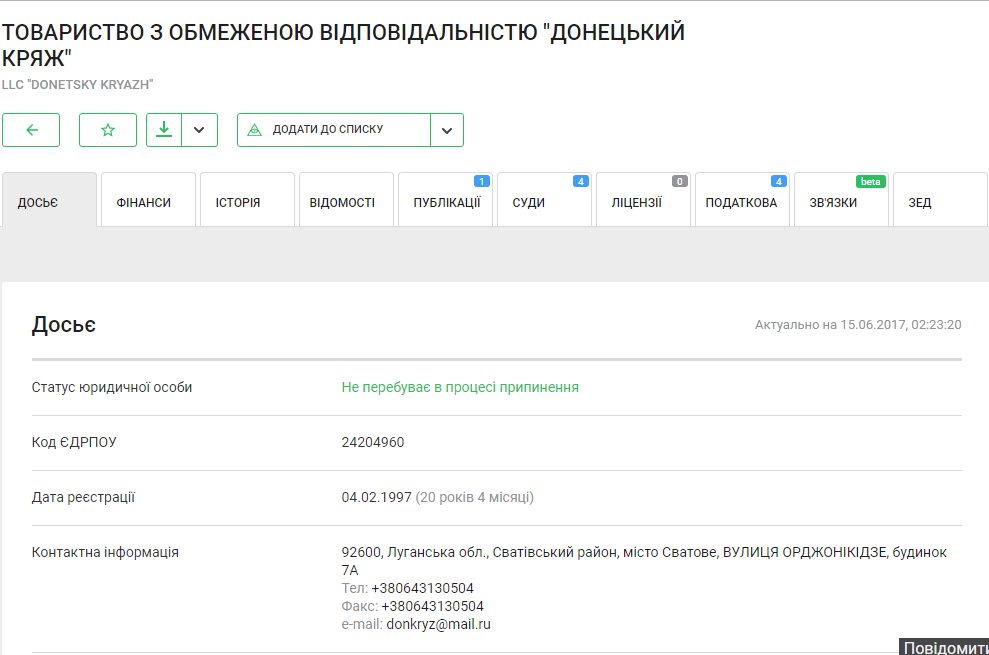The image size is (989, 655).
Task: Click the ЄДРПОУ code 24204960
Action: [373, 442]
